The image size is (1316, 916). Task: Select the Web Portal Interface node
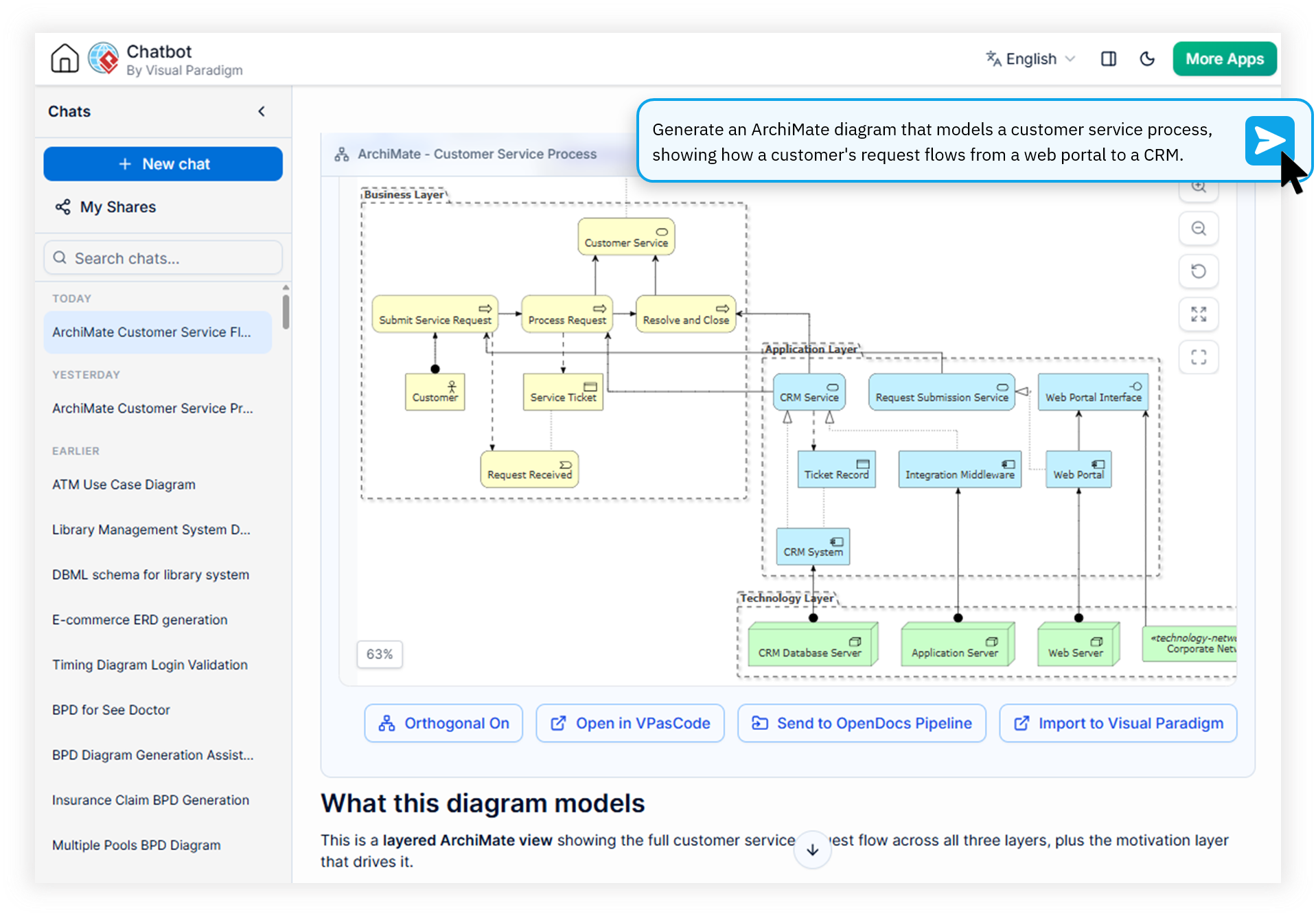click(1093, 392)
